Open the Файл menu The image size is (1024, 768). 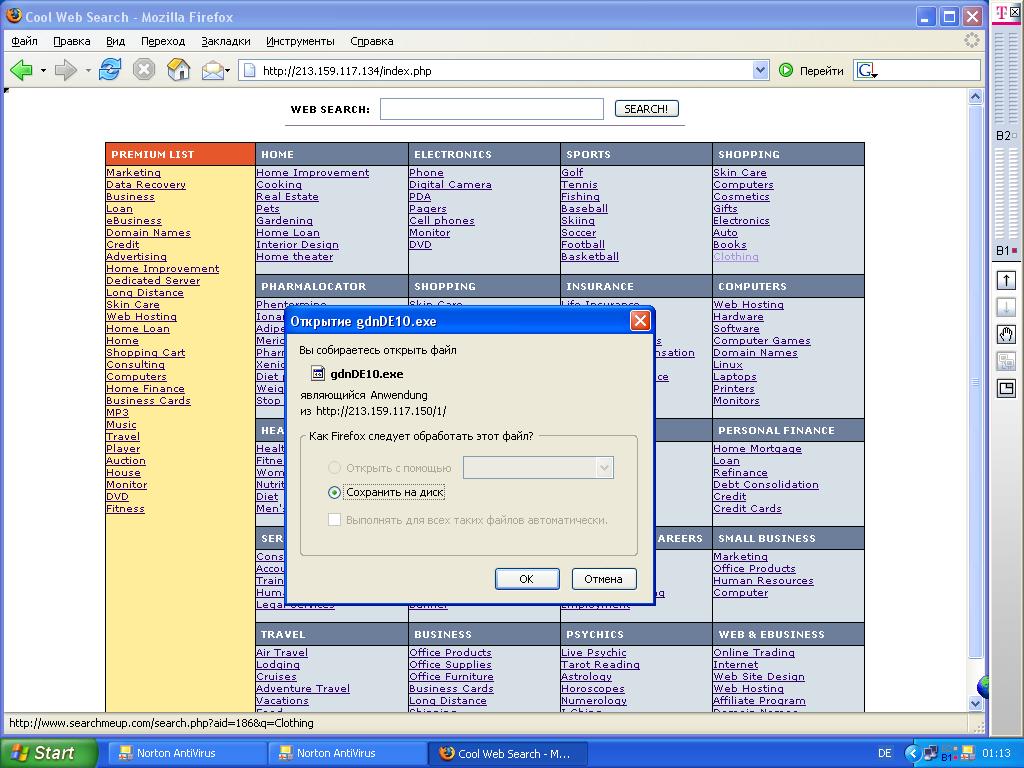pos(24,40)
